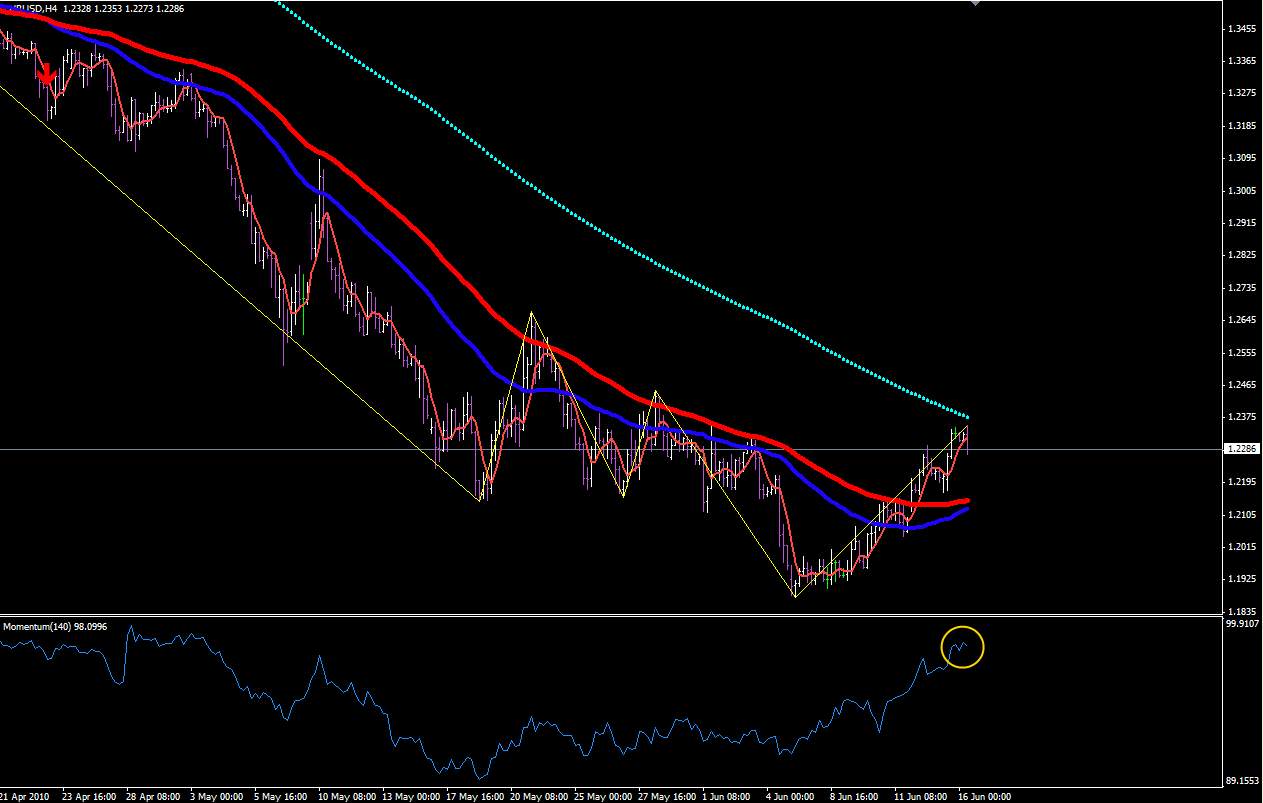Click price axis value 1.3275
The height and width of the screenshot is (803, 1263).
[x=1242, y=93]
